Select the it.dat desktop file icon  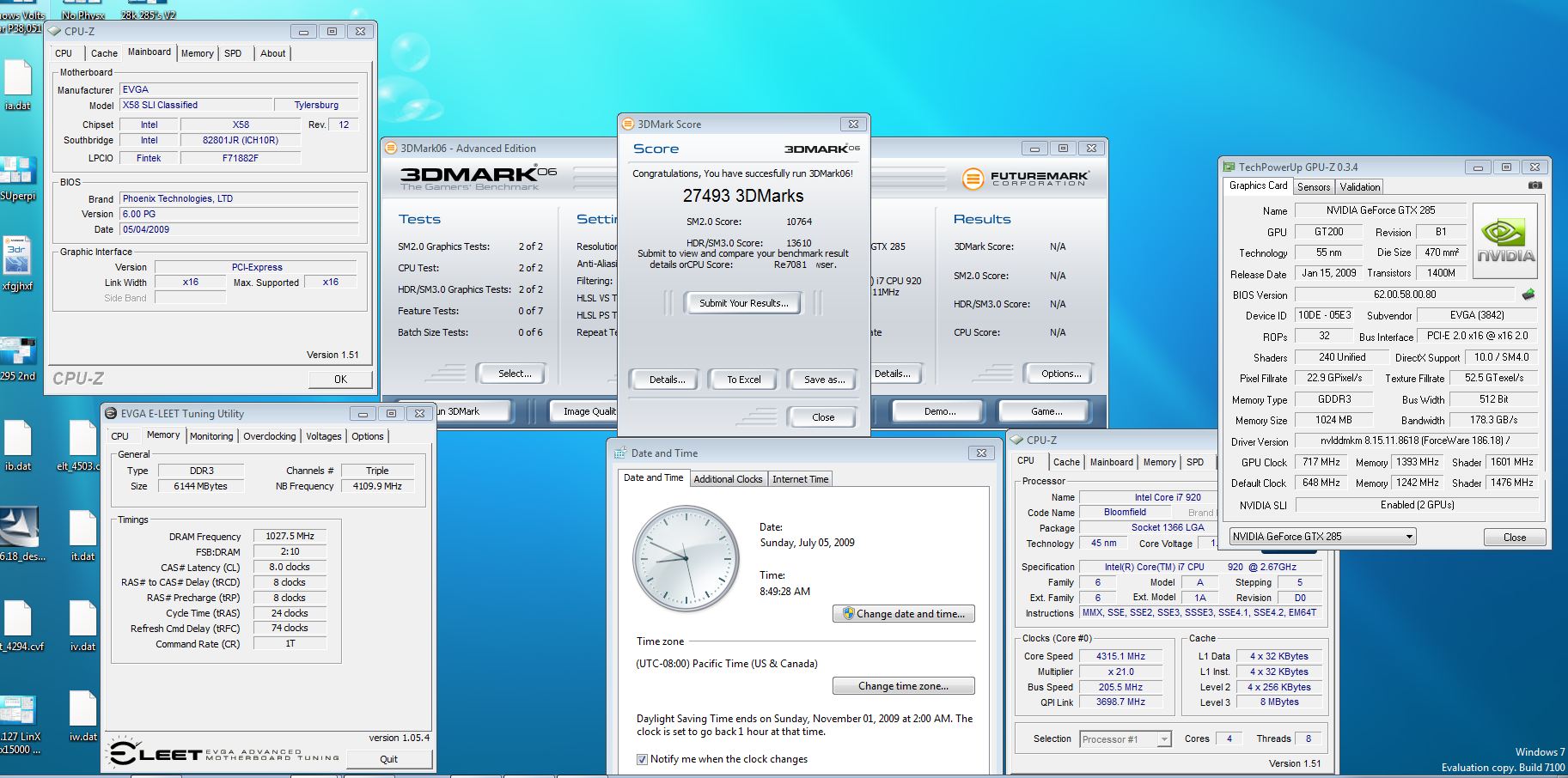tap(82, 535)
